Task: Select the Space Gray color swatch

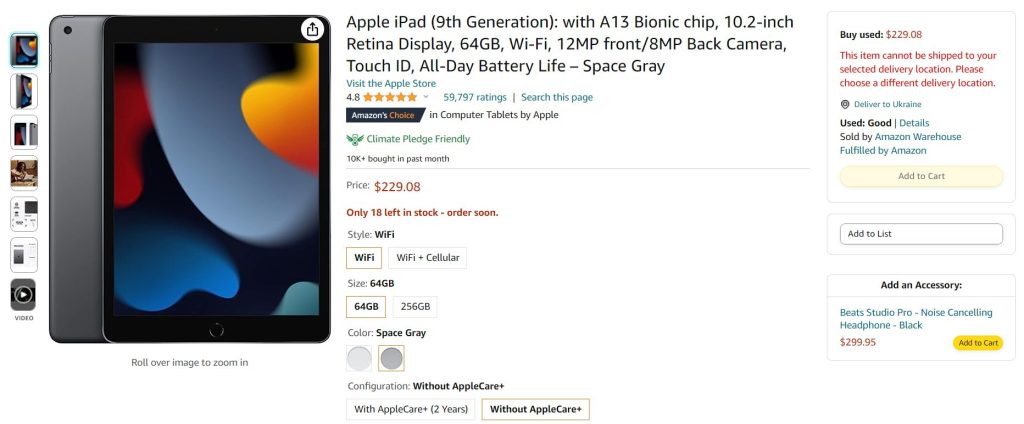Action: [x=392, y=358]
